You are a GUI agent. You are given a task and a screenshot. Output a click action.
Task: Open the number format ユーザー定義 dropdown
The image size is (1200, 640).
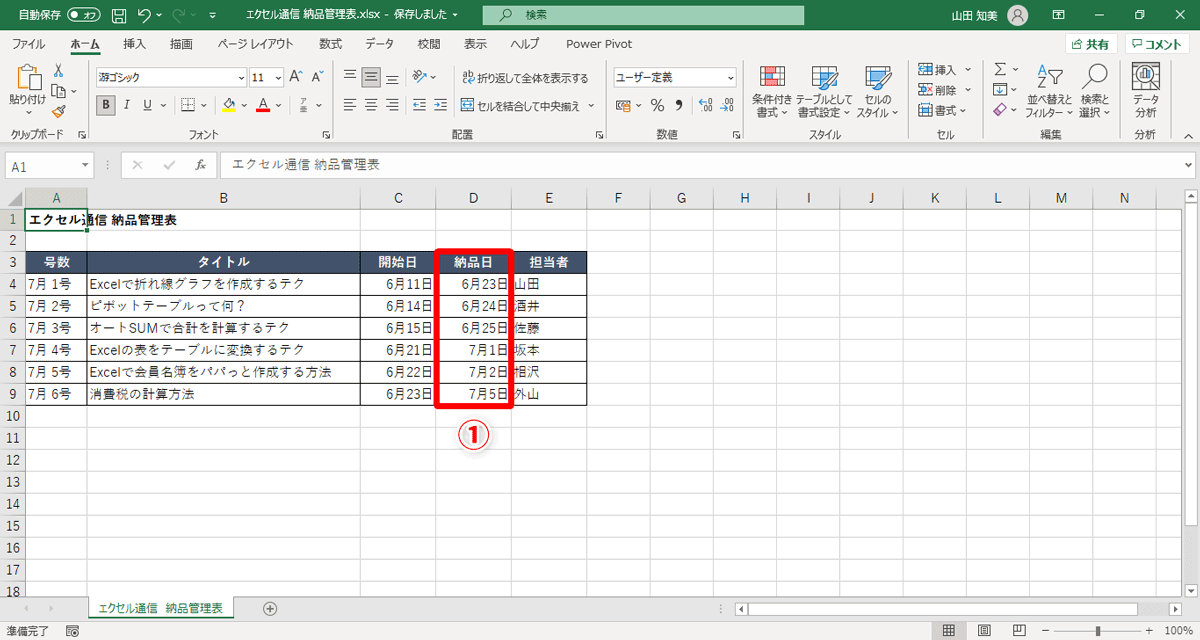731,77
